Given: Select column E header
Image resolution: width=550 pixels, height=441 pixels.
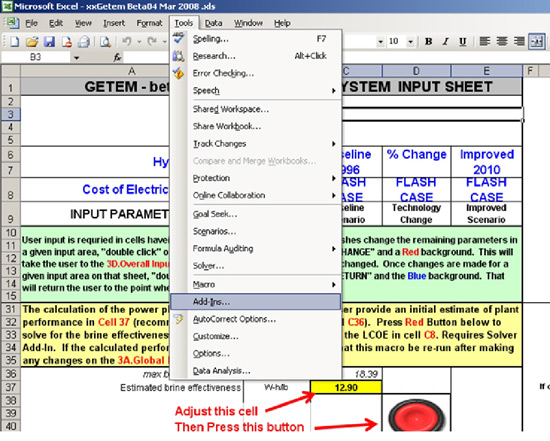Looking at the screenshot, I should tap(487, 71).
